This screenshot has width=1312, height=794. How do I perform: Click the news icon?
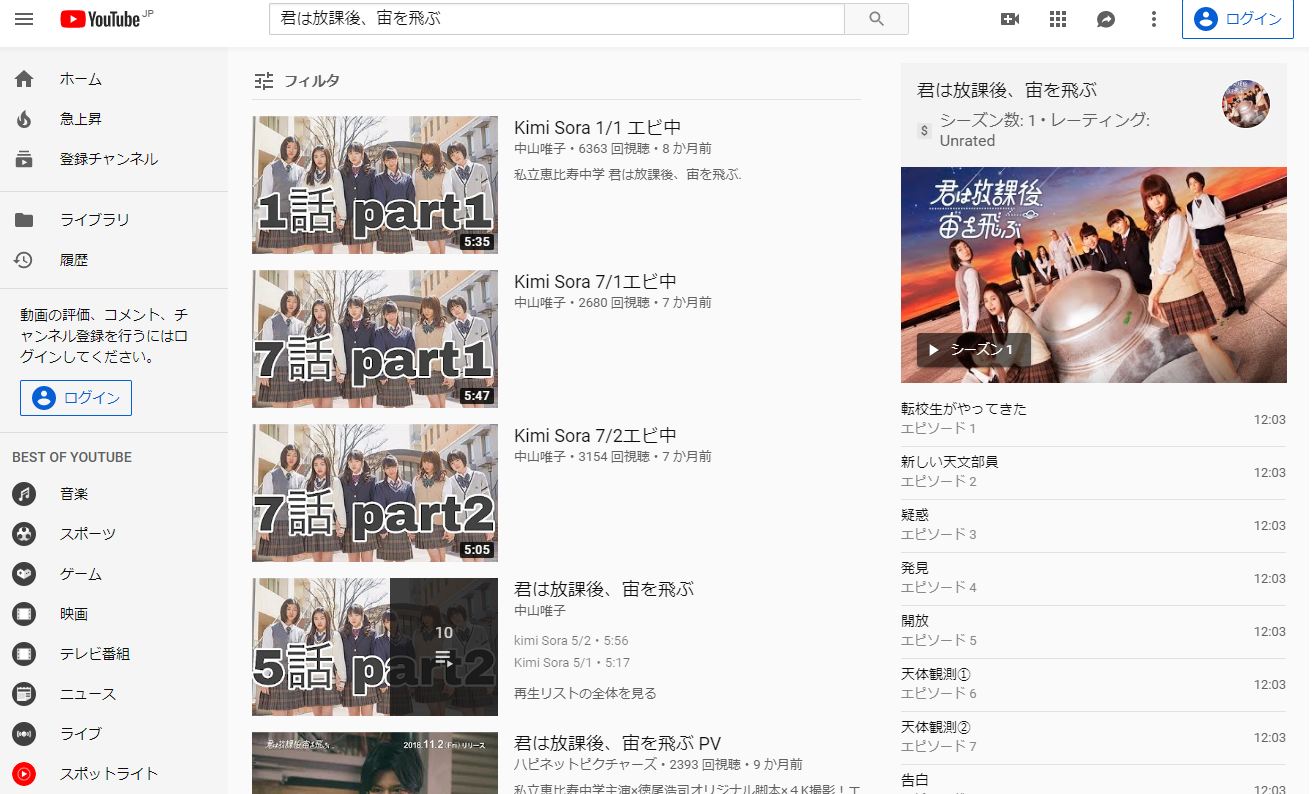point(24,694)
